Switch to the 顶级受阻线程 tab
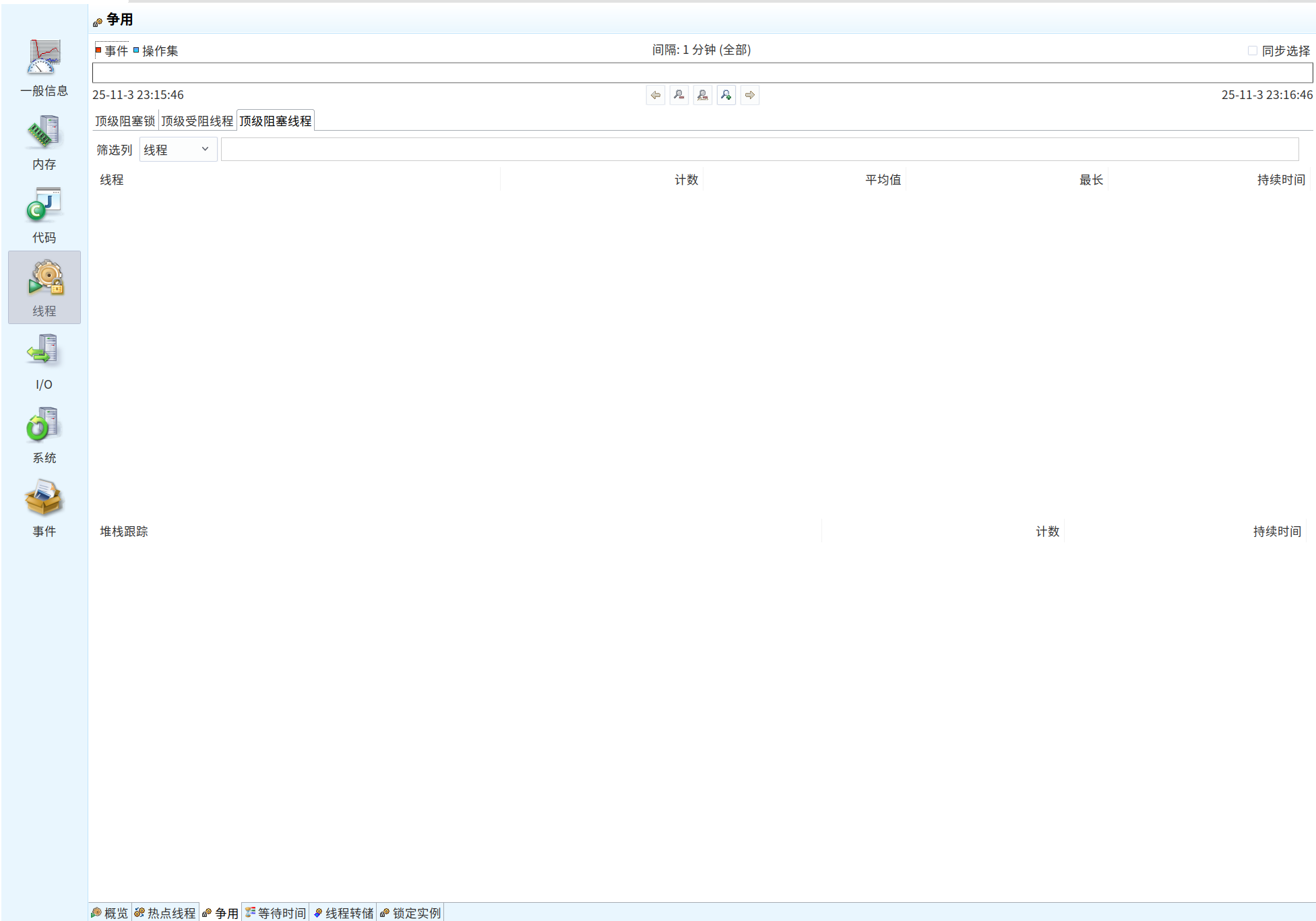 point(197,121)
